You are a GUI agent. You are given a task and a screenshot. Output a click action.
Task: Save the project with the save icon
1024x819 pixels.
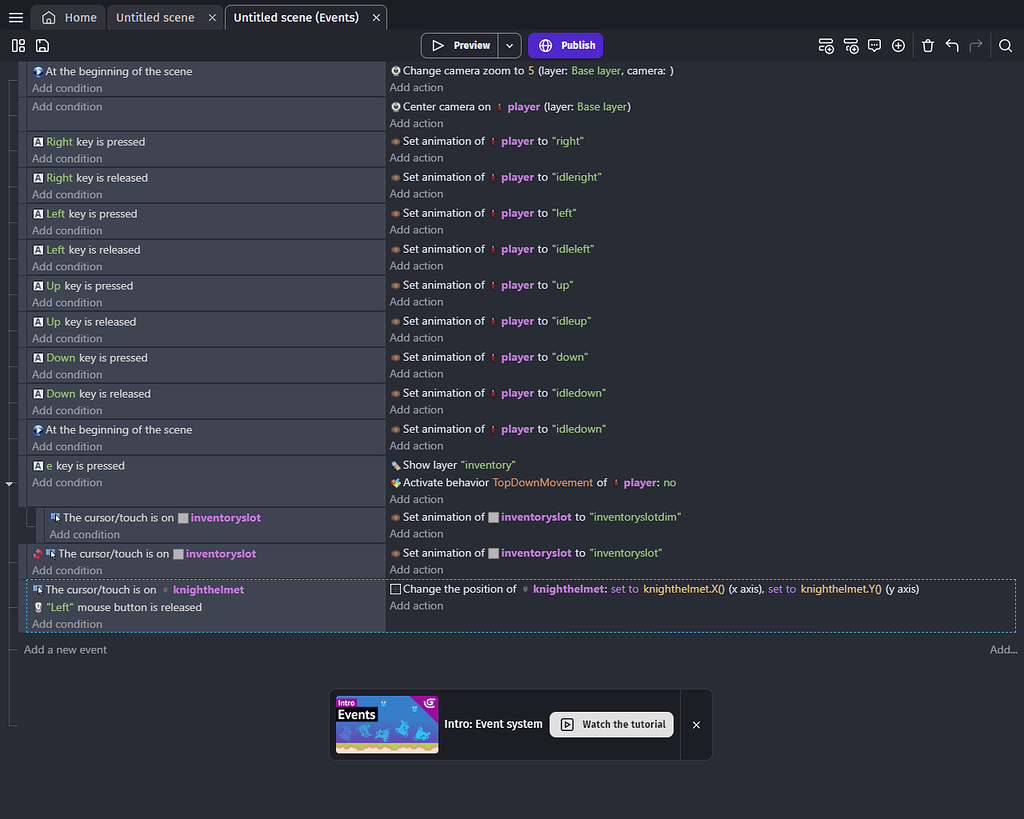click(42, 45)
